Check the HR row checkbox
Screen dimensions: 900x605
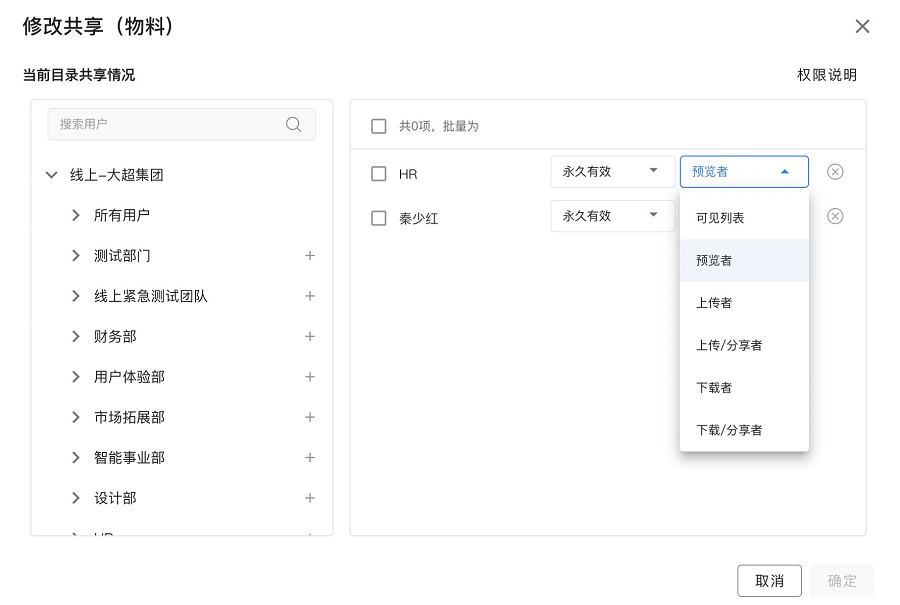pyautogui.click(x=378, y=174)
